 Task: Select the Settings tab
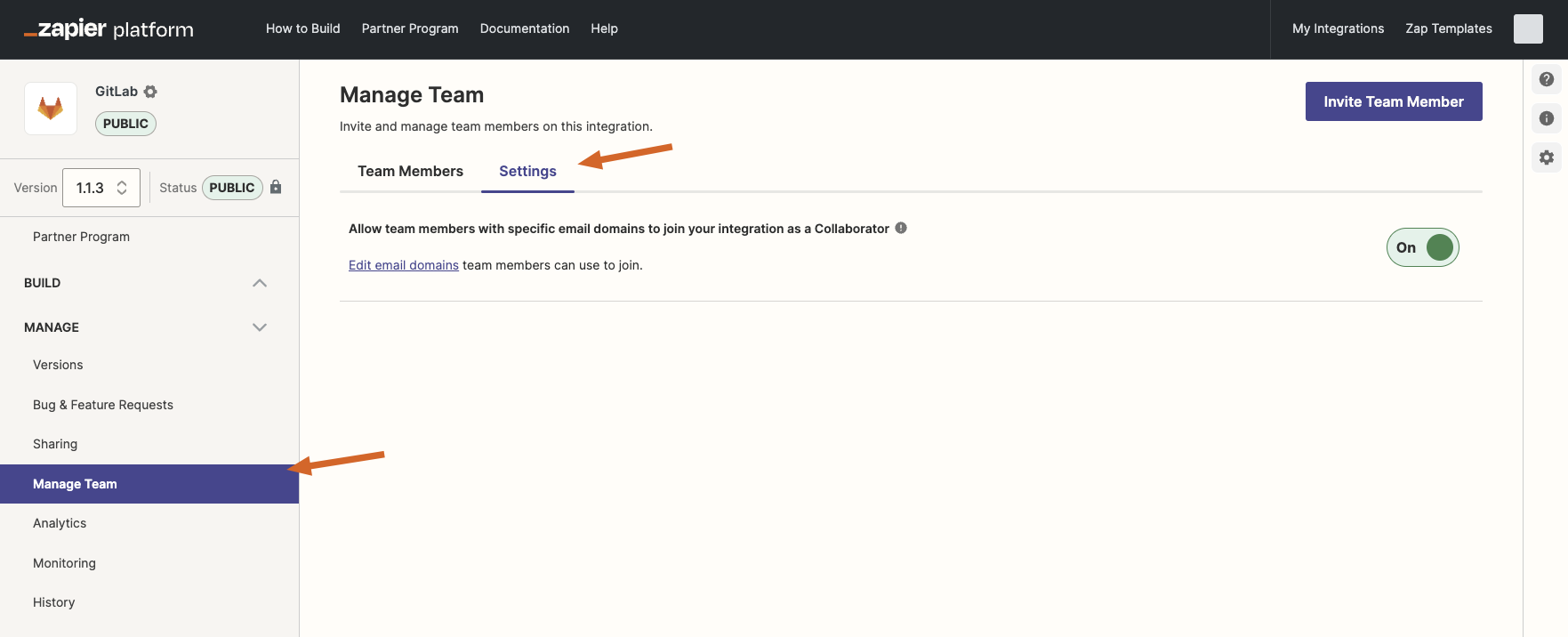(x=527, y=171)
